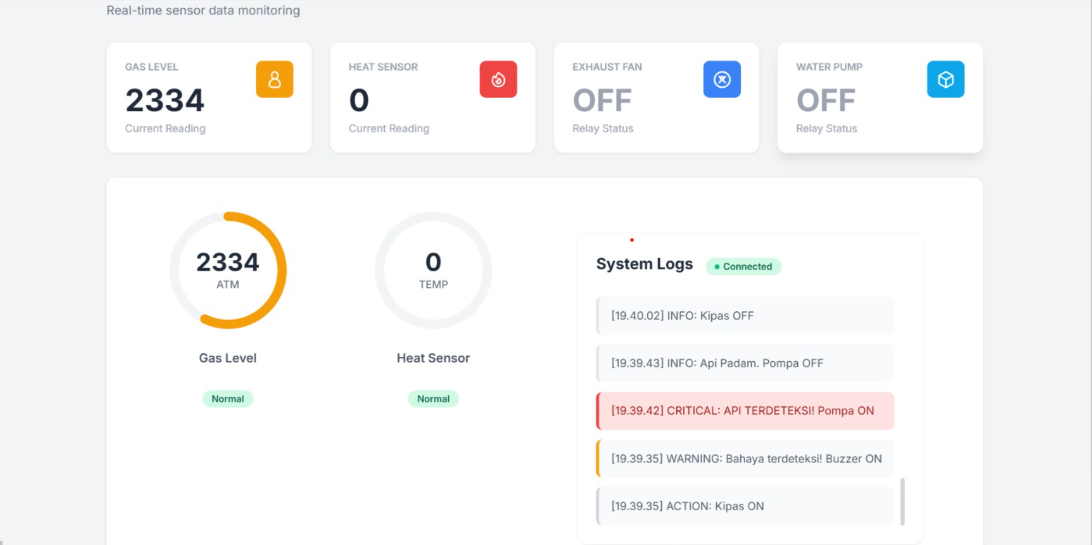1092x545 pixels.
Task: Select log entry 'Api Padam. Pompa OFF'
Action: (745, 363)
